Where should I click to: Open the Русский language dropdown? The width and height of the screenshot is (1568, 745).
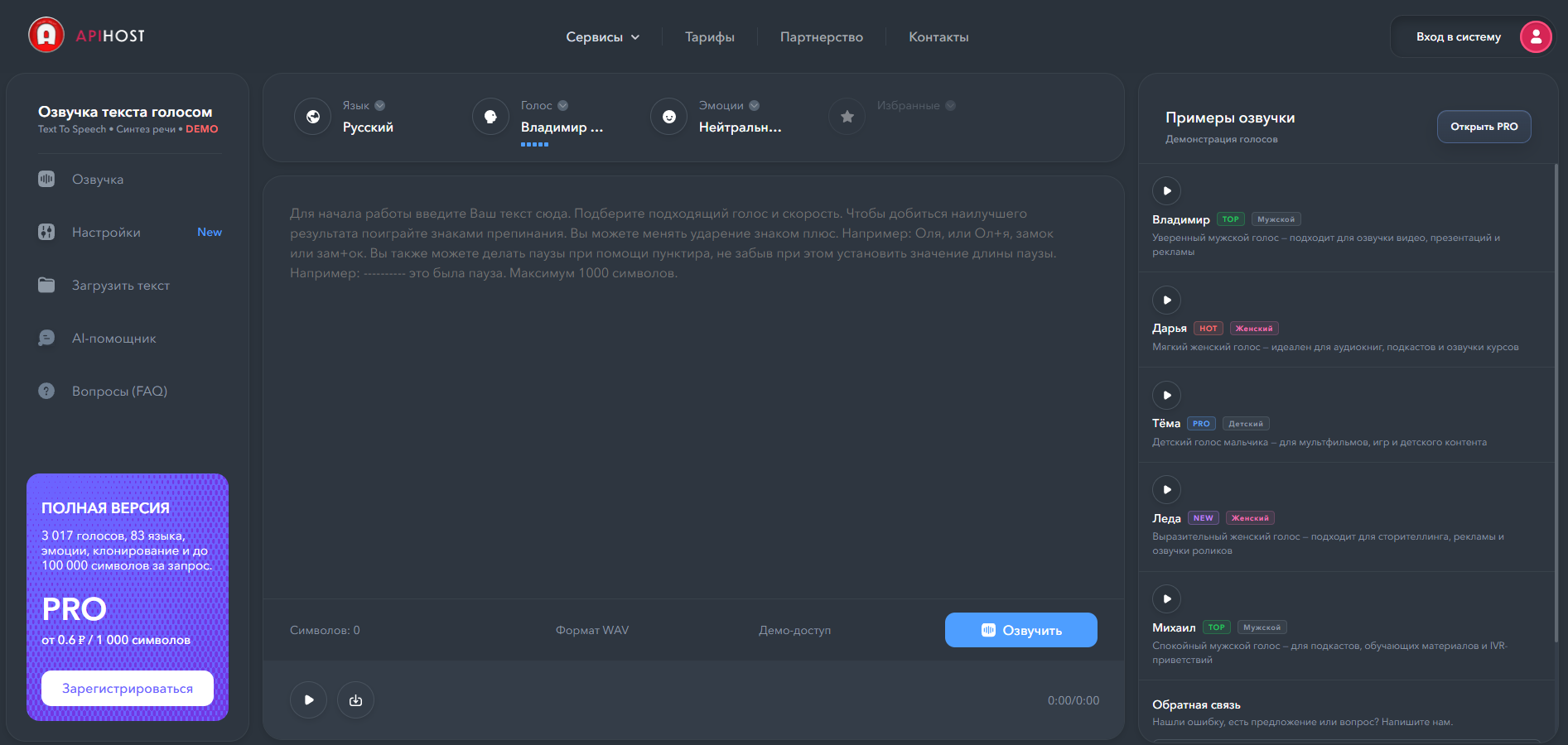(x=368, y=127)
